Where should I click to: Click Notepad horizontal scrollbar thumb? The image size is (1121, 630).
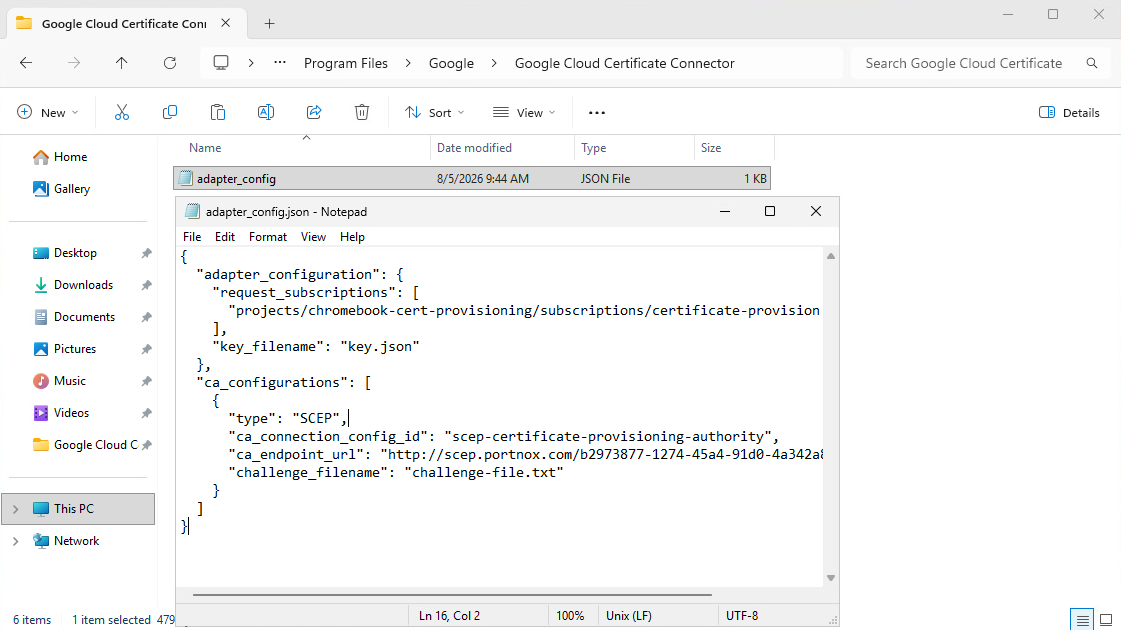(452, 594)
